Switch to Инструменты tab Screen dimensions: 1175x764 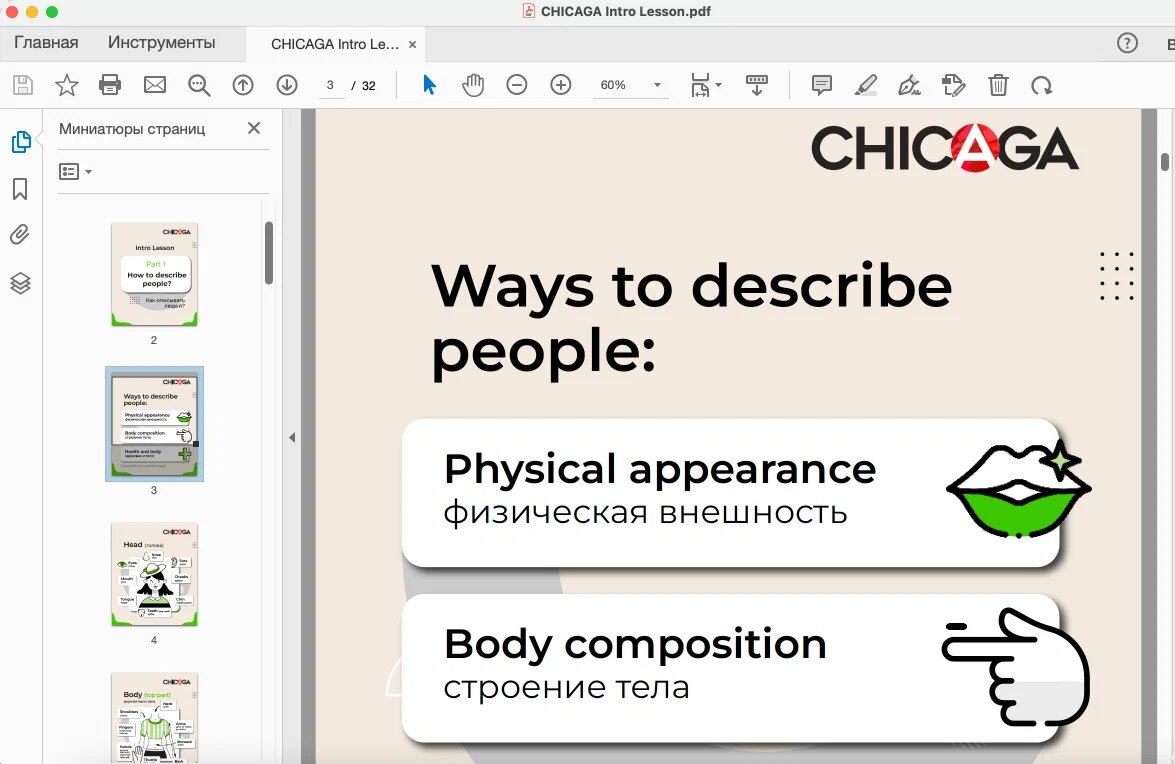pyautogui.click(x=161, y=43)
